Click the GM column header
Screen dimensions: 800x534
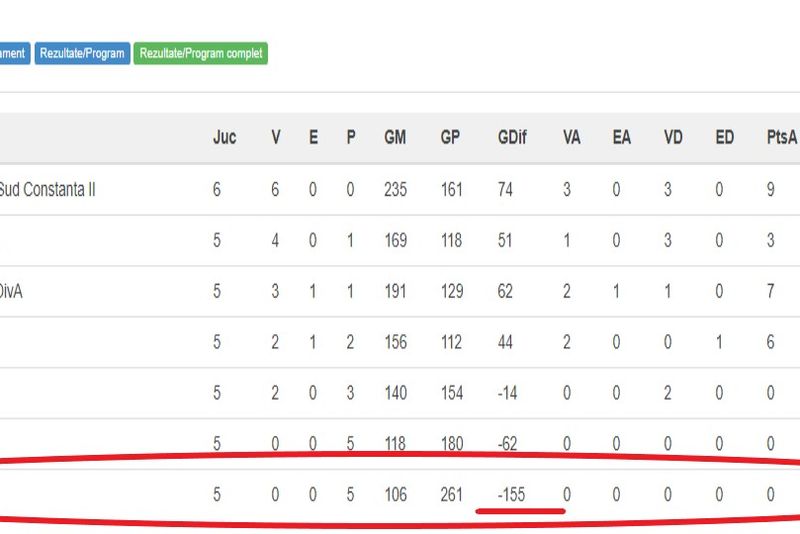click(x=395, y=138)
